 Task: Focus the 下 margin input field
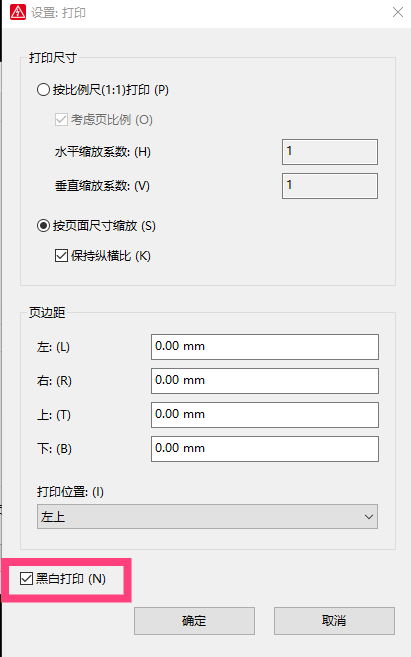click(x=265, y=449)
